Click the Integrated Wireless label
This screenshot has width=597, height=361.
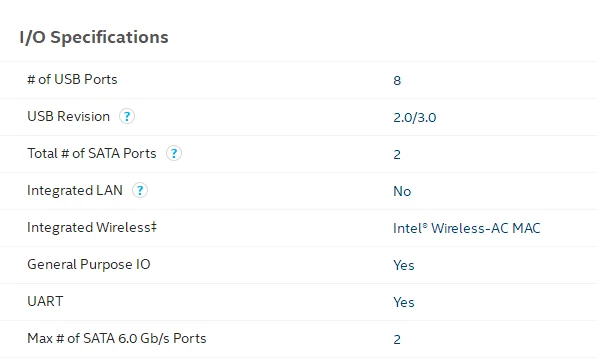tap(92, 227)
